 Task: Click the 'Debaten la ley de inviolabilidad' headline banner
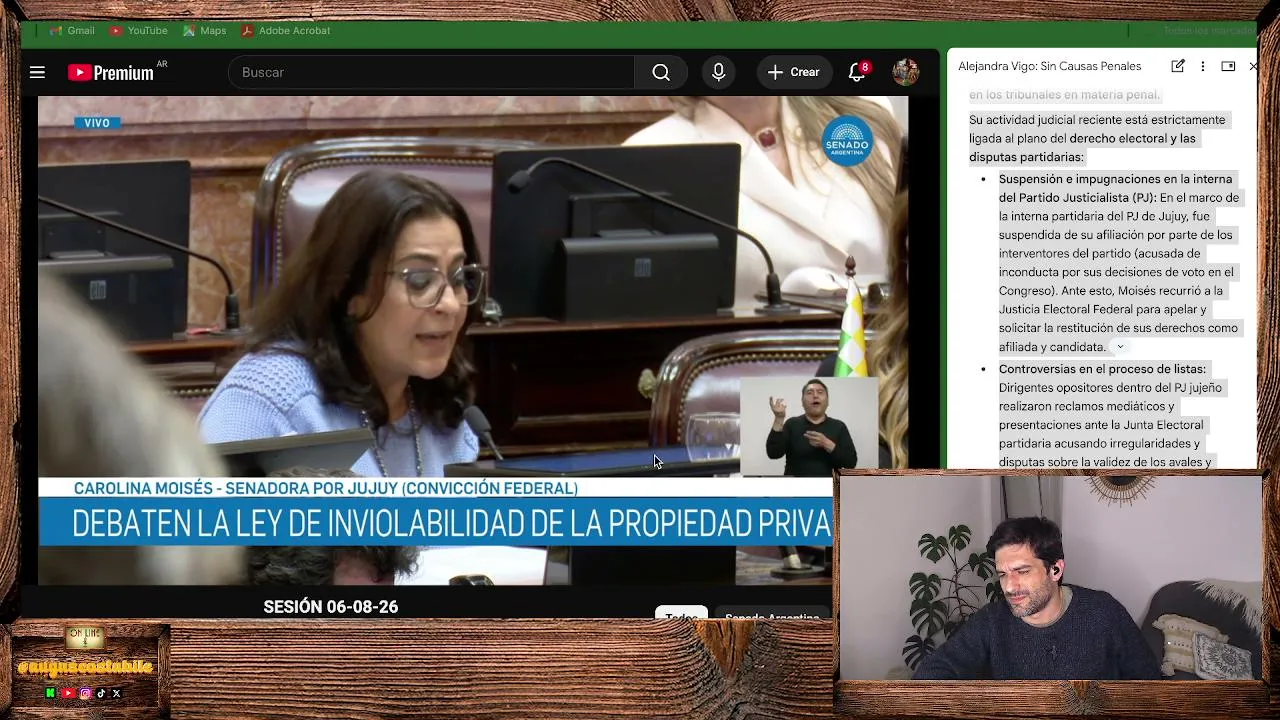click(435, 523)
